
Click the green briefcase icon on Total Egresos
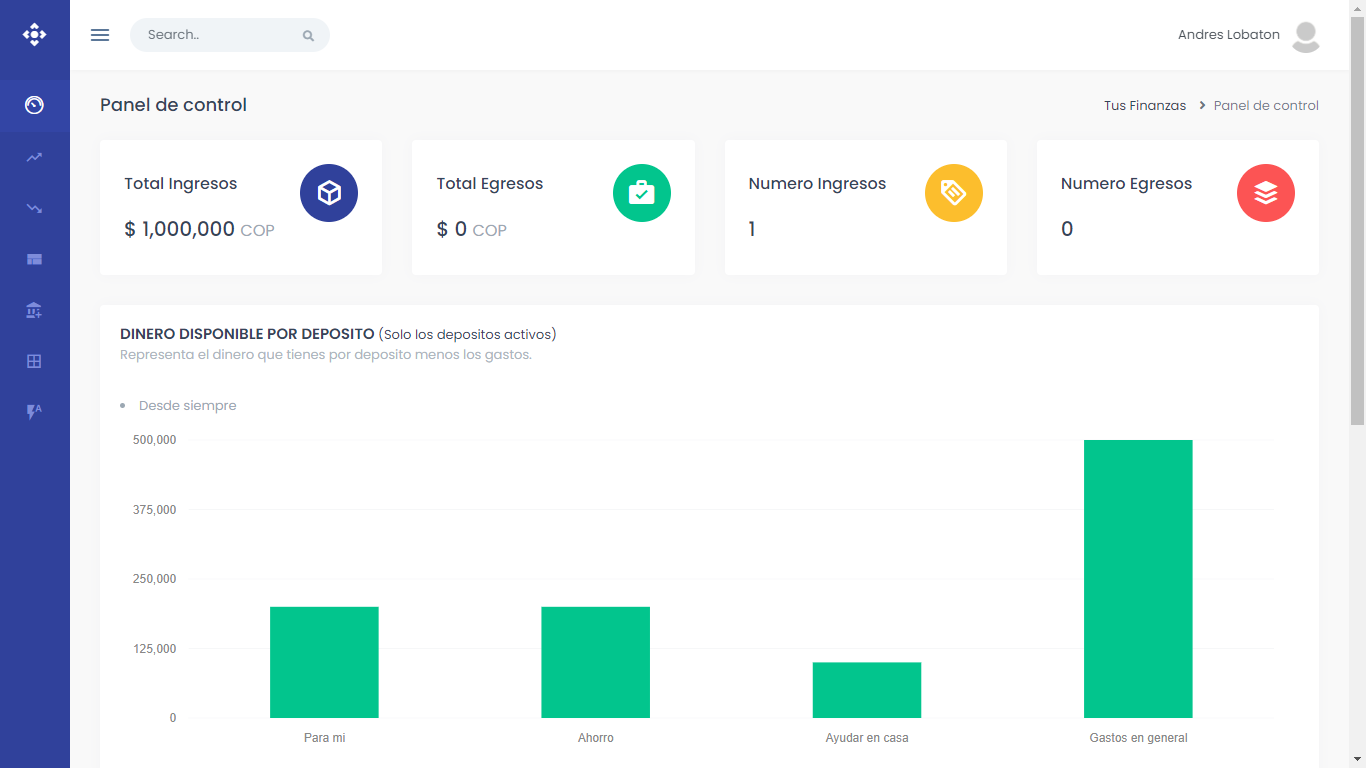(641, 193)
